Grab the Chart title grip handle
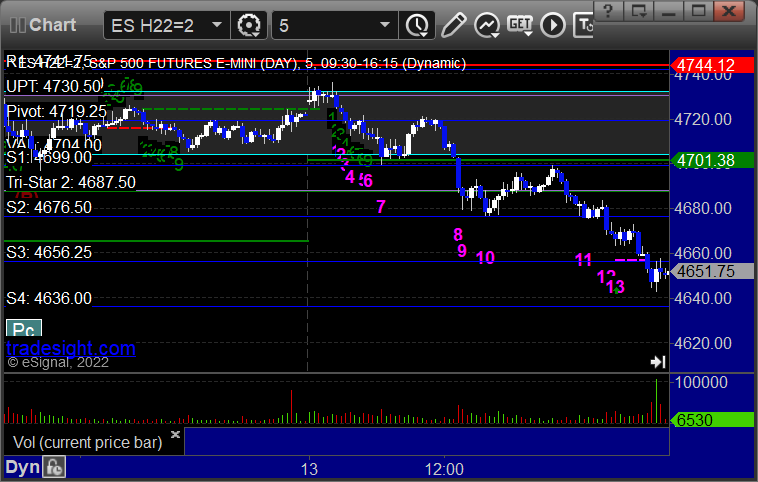758x482 pixels. (x=17, y=25)
